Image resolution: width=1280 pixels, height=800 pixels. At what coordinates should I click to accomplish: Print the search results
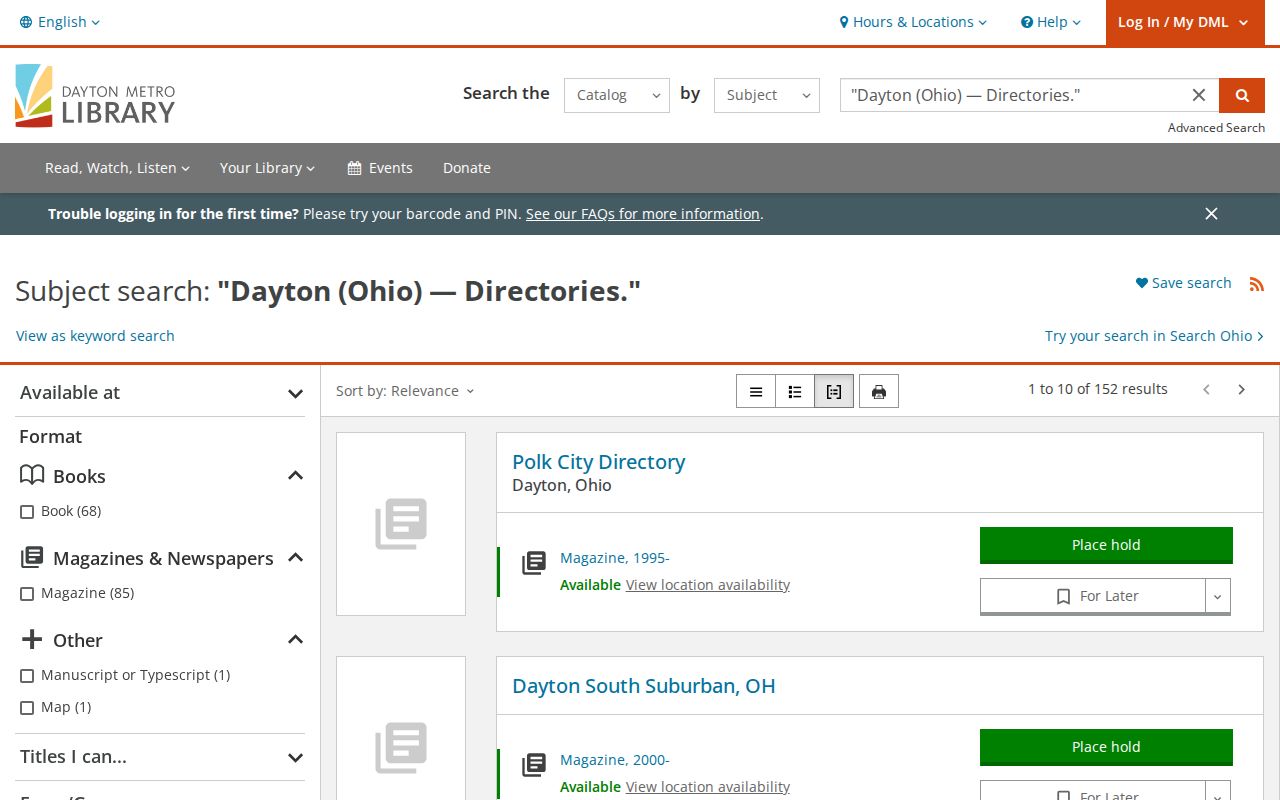[879, 391]
